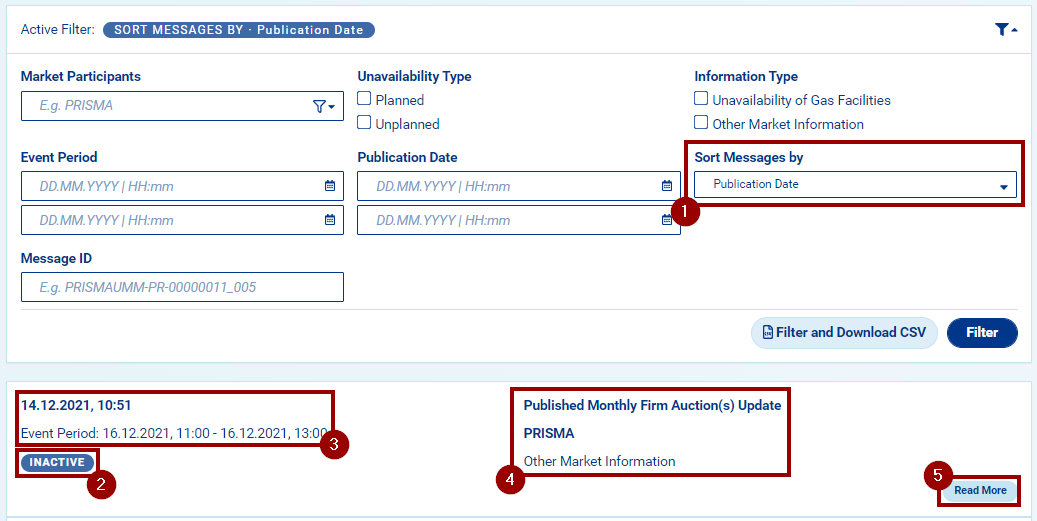Click the filter funnel icon at top right
The image size is (1037, 521).
(1005, 30)
